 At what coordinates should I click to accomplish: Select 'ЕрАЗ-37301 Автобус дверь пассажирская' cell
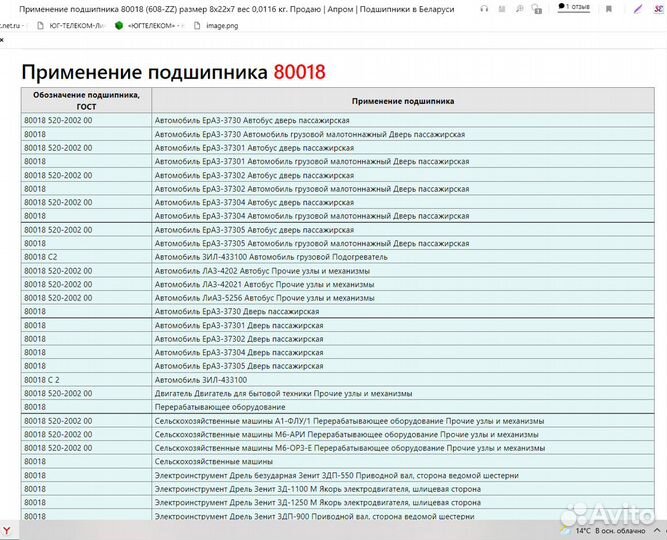(403, 148)
